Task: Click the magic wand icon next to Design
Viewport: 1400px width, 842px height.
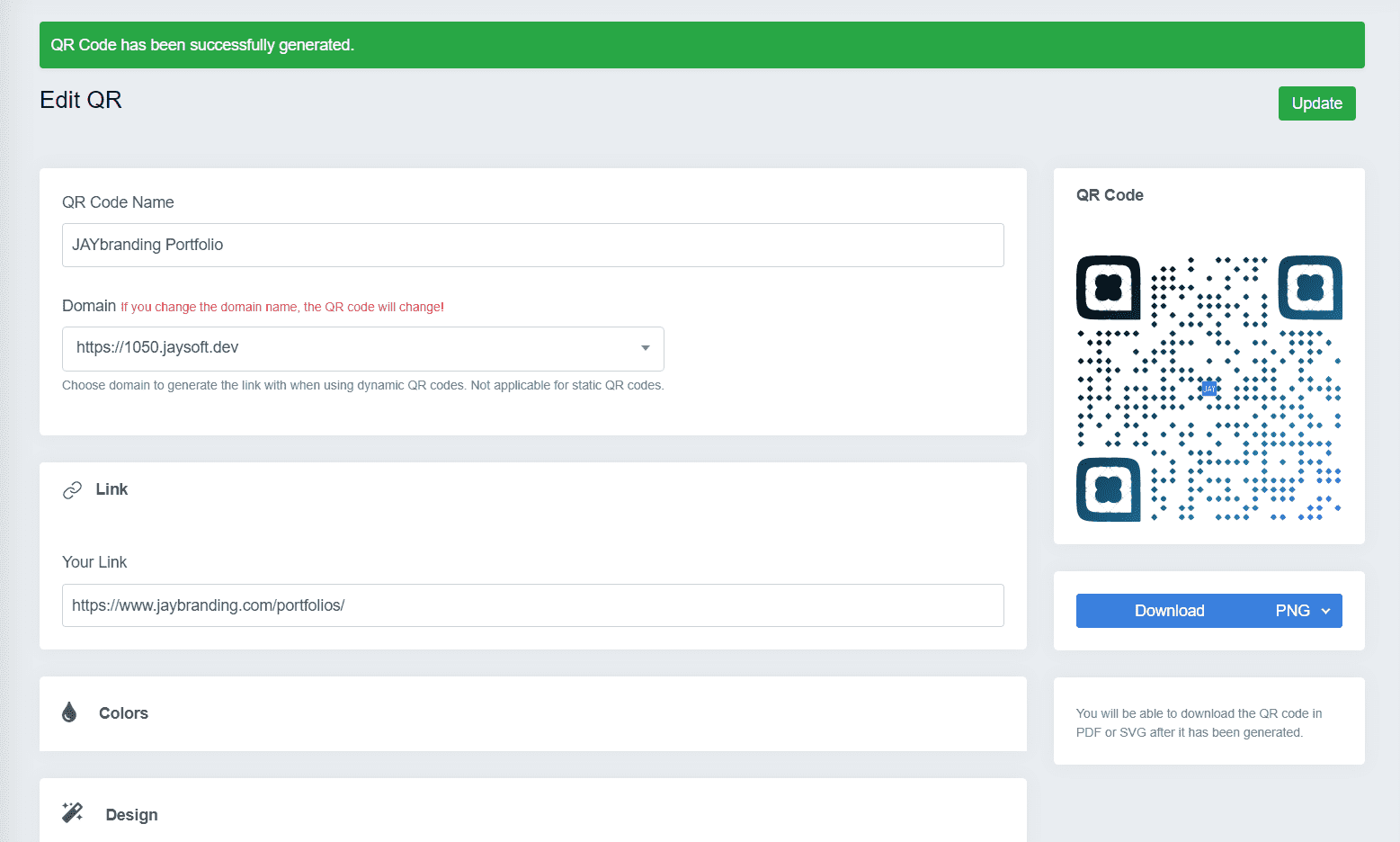Action: point(72,812)
